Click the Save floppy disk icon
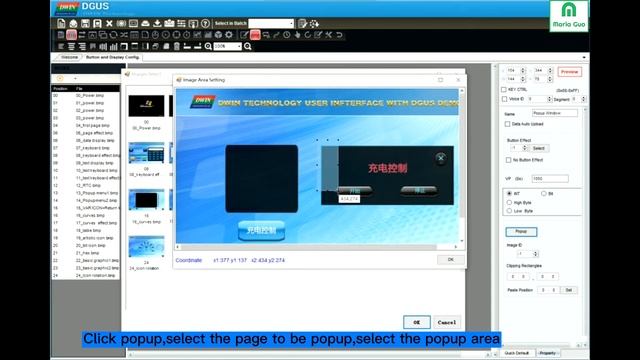Image resolution: width=640 pixels, height=360 pixels. pos(85,24)
